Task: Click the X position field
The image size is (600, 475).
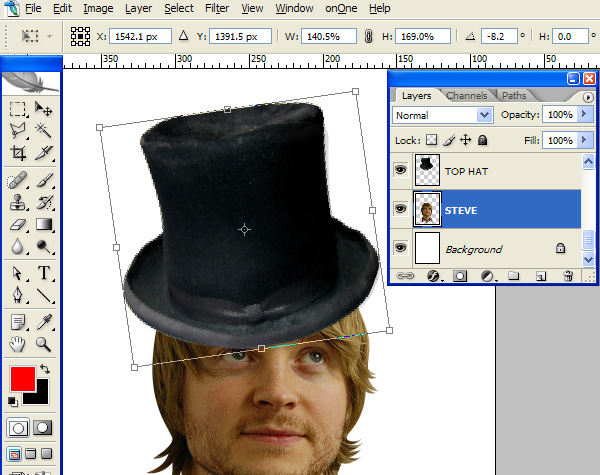Action: 140,36
